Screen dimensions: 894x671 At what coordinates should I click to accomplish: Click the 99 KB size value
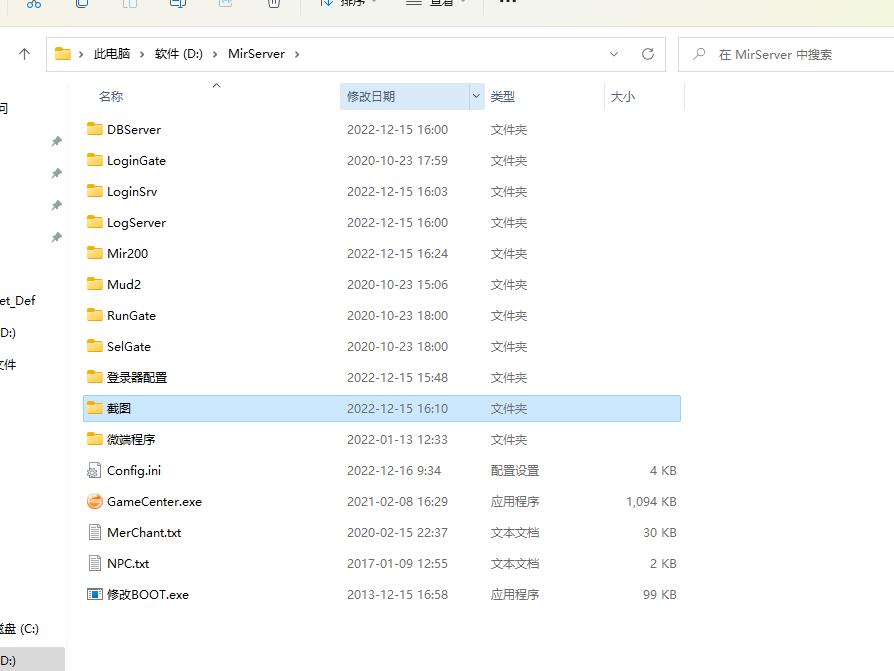pyautogui.click(x=660, y=594)
